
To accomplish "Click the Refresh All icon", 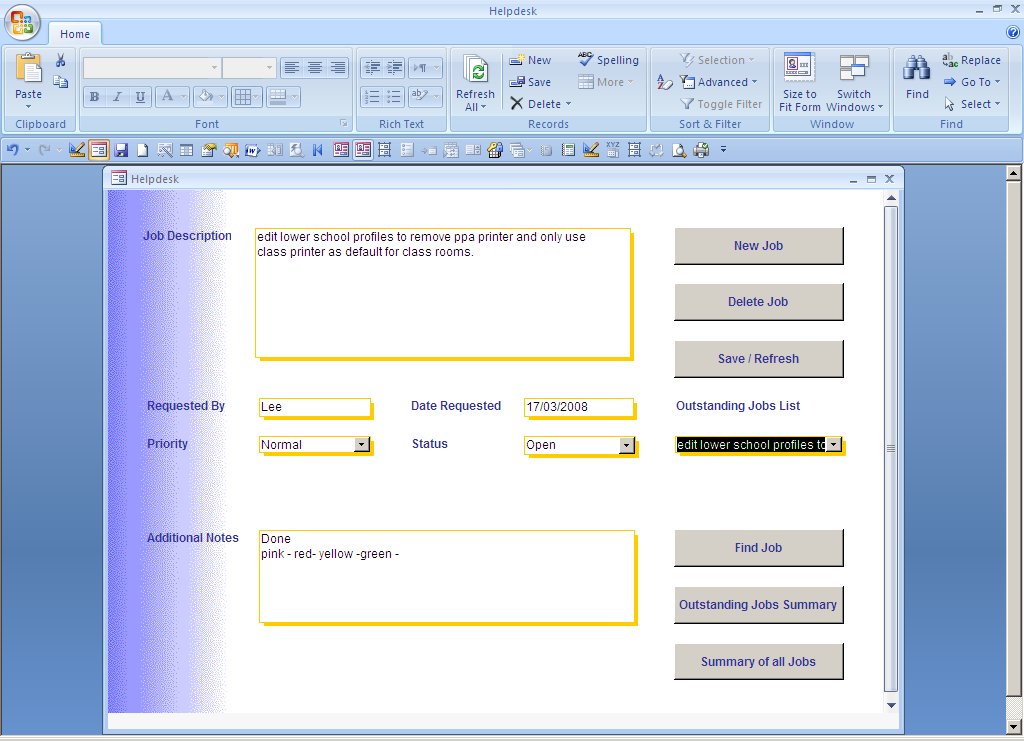I will tap(475, 70).
